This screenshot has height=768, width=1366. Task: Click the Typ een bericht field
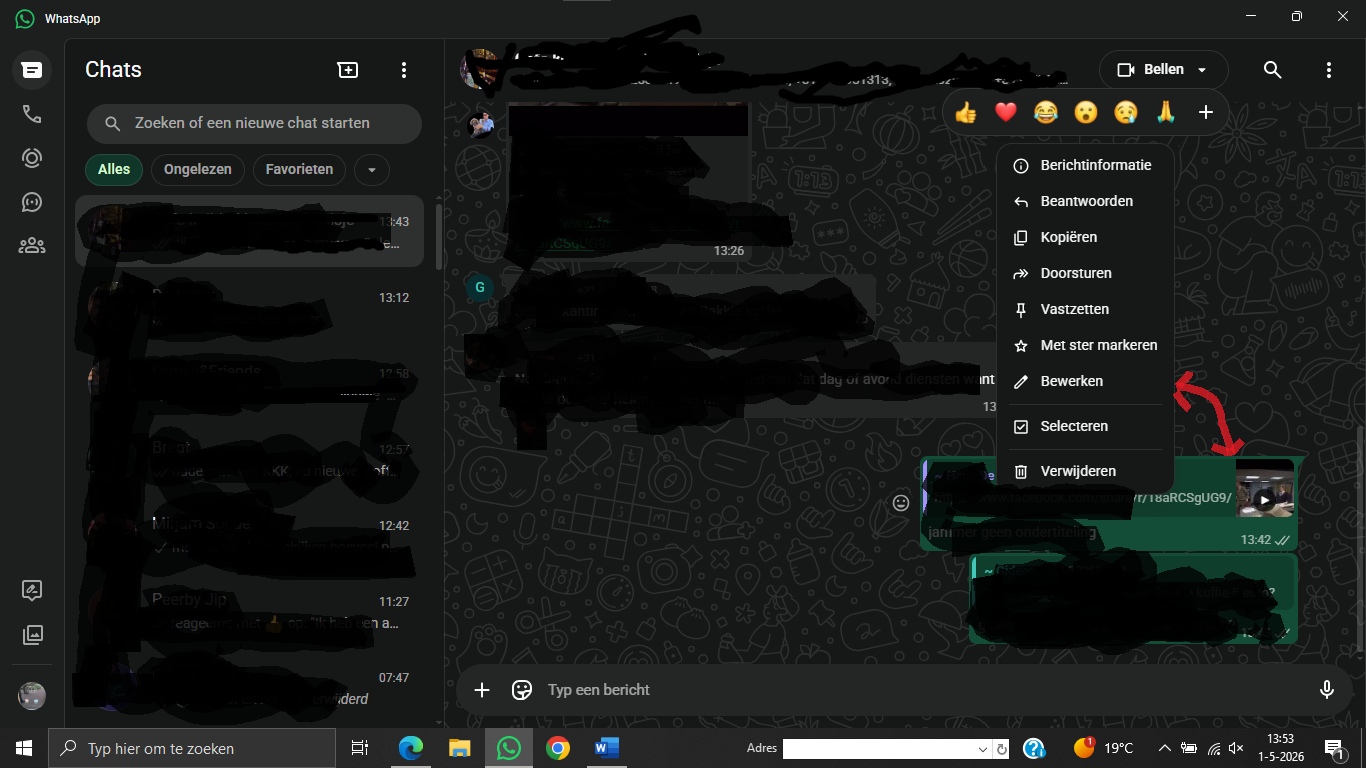[925, 690]
